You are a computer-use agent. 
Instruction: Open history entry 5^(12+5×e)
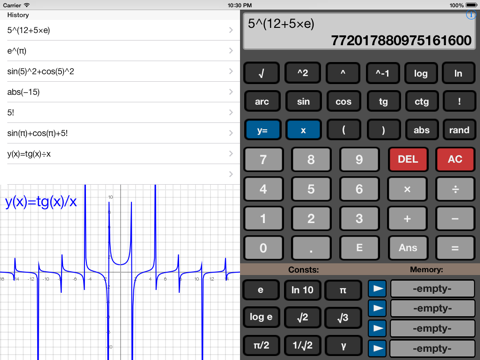tap(120, 30)
